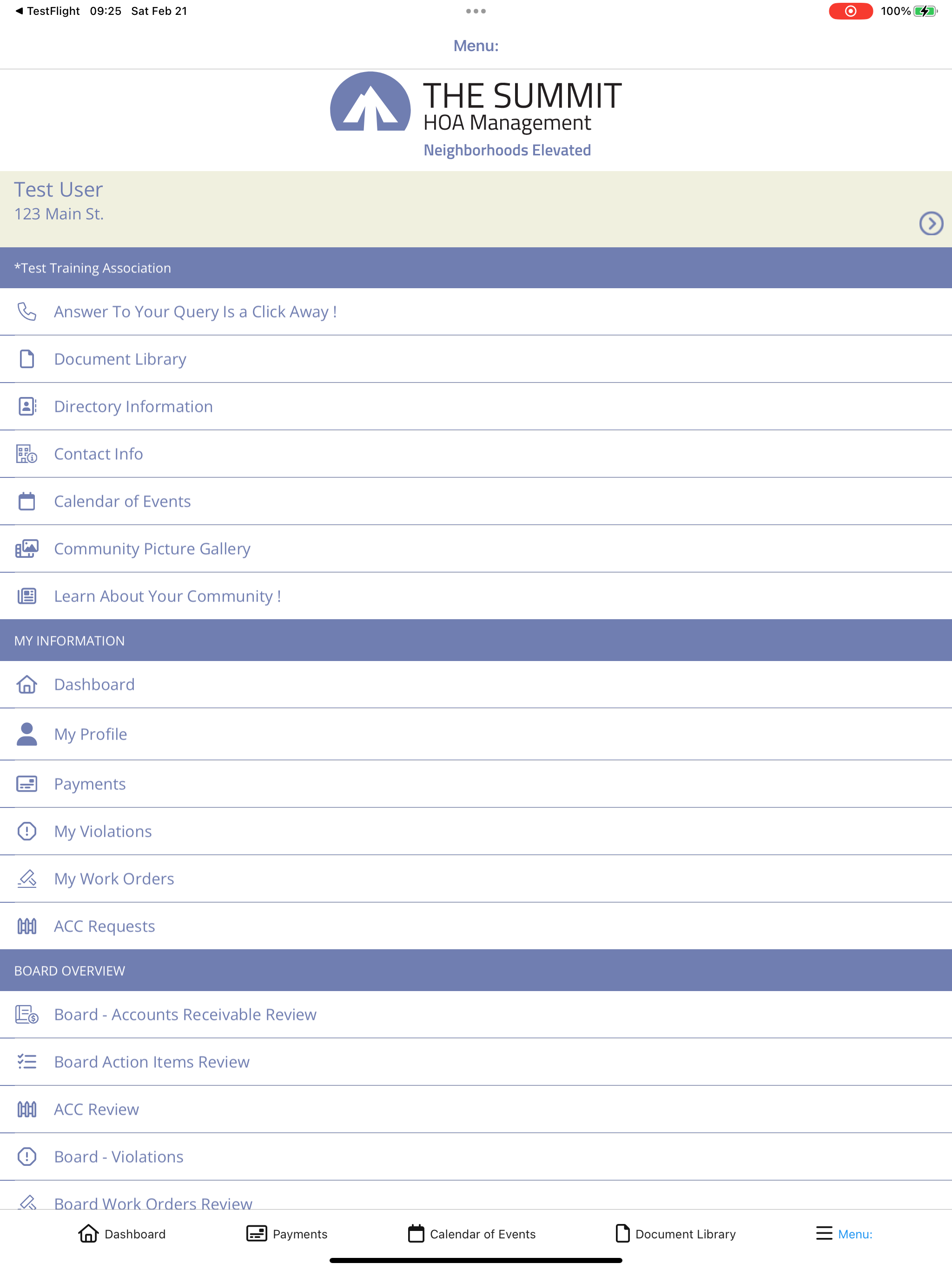
Task: Tap the Community Picture Gallery photo icon
Action: coord(26,549)
